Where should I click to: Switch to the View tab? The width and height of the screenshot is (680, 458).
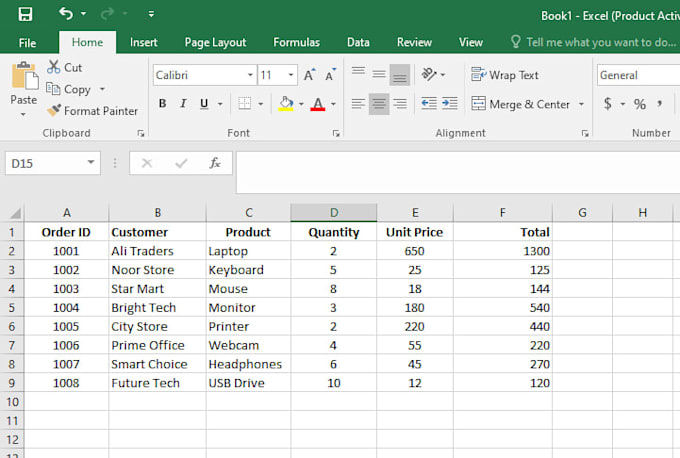[x=471, y=43]
